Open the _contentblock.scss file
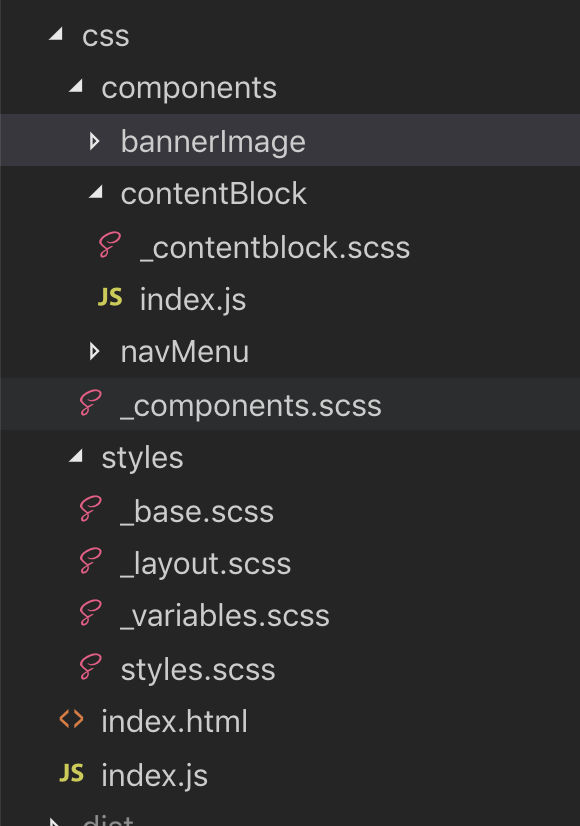The height and width of the screenshot is (826, 580). pos(275,248)
